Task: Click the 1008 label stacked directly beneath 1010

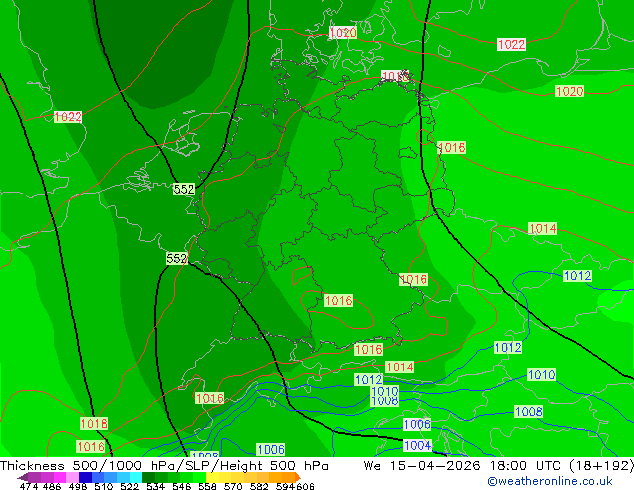Action: (x=385, y=401)
